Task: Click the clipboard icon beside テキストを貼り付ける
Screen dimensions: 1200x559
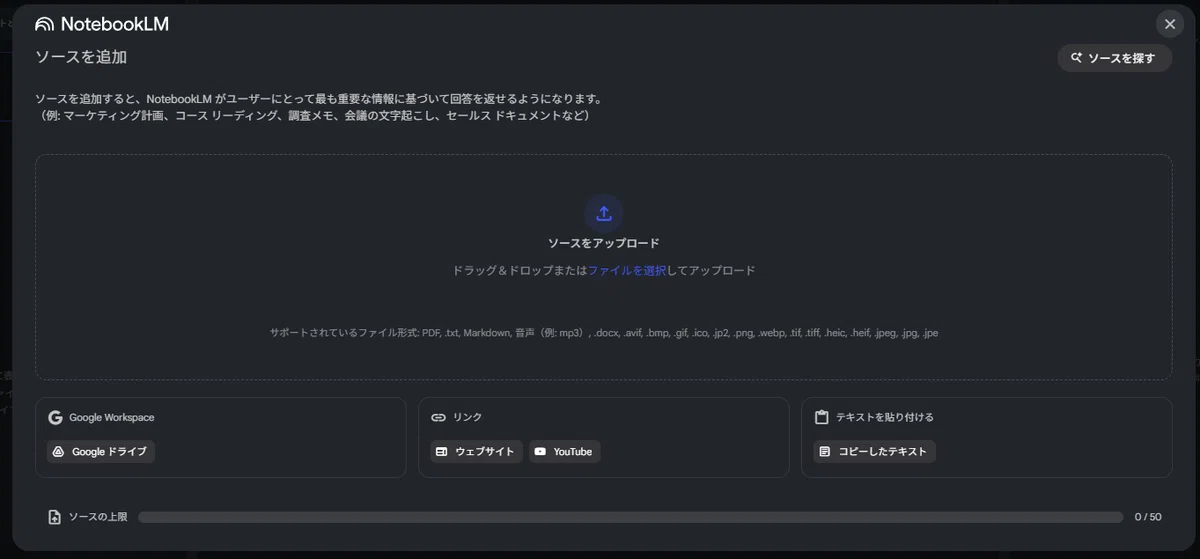Action: coord(822,418)
